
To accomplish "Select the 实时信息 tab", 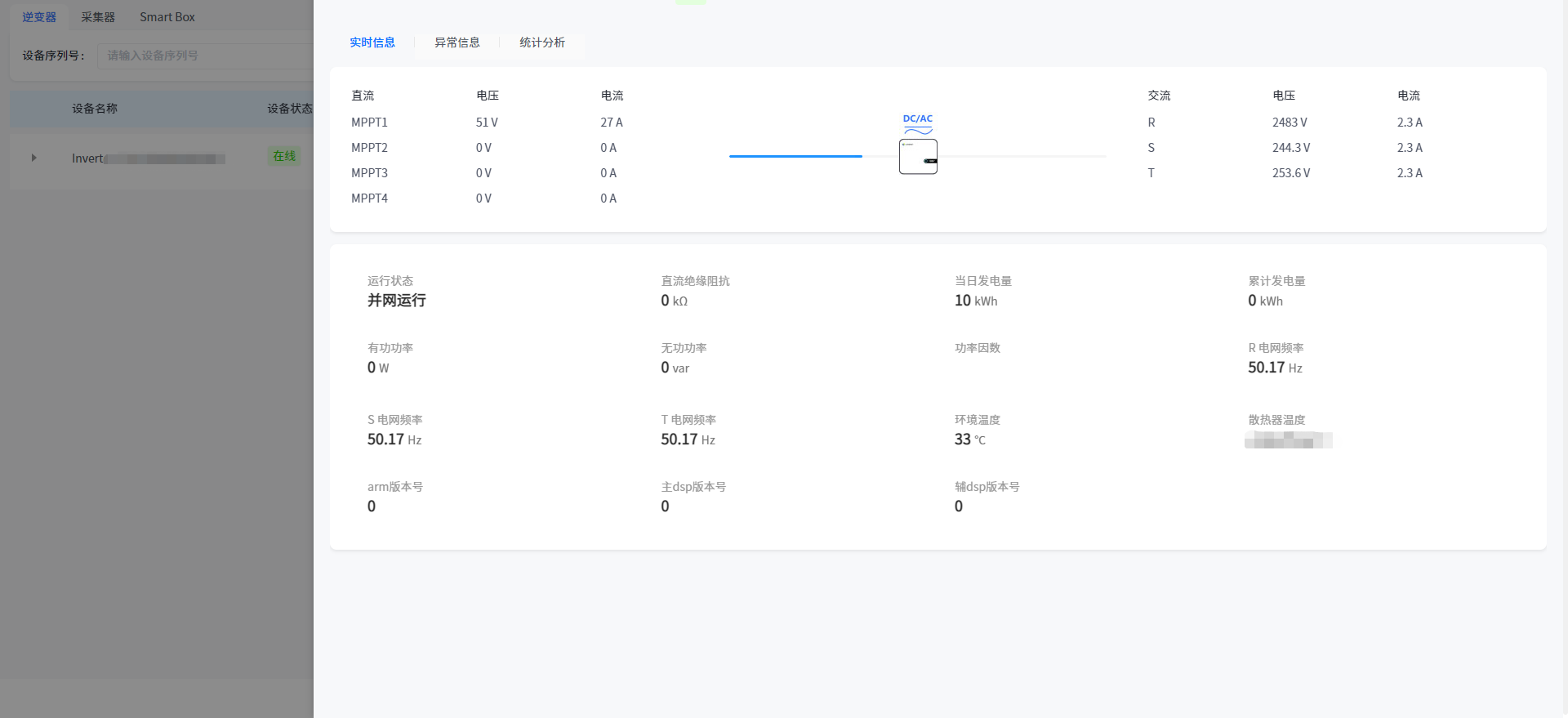I will click(x=372, y=42).
